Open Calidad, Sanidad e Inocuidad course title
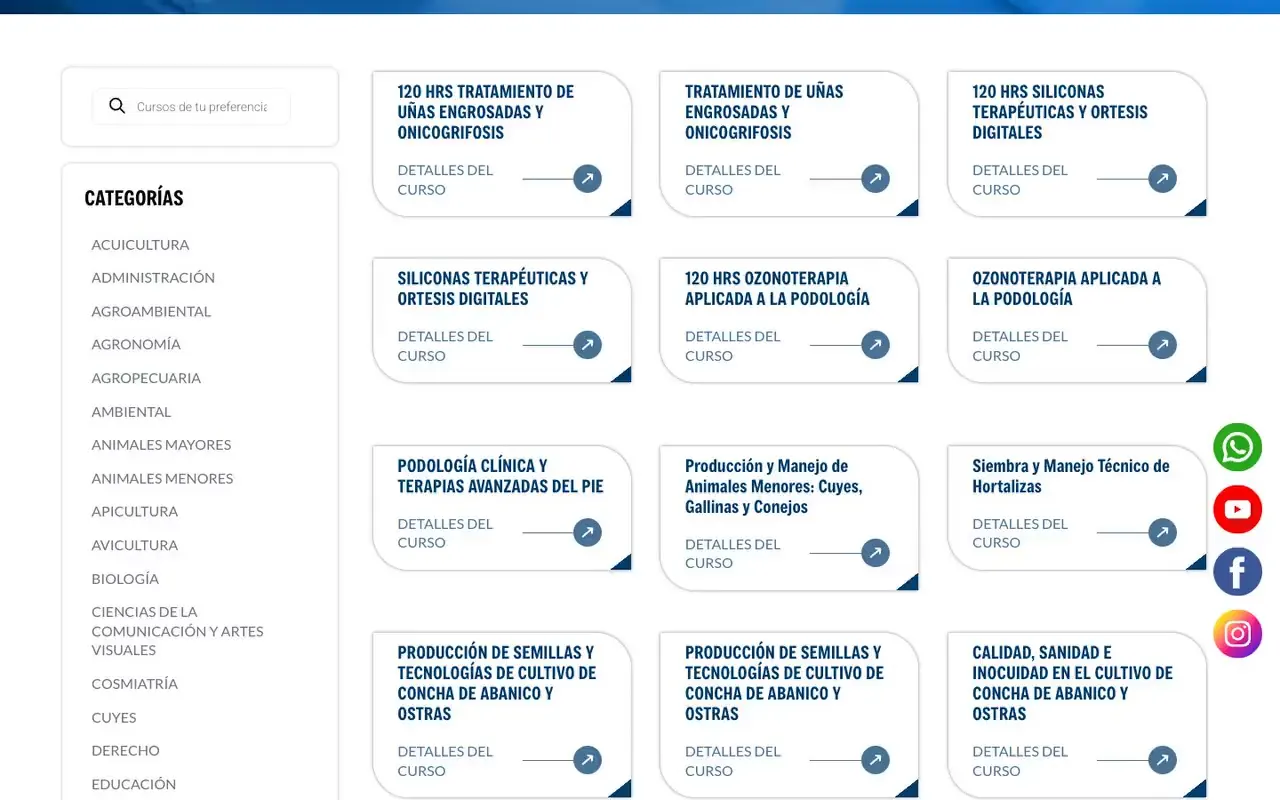 pos(1073,683)
